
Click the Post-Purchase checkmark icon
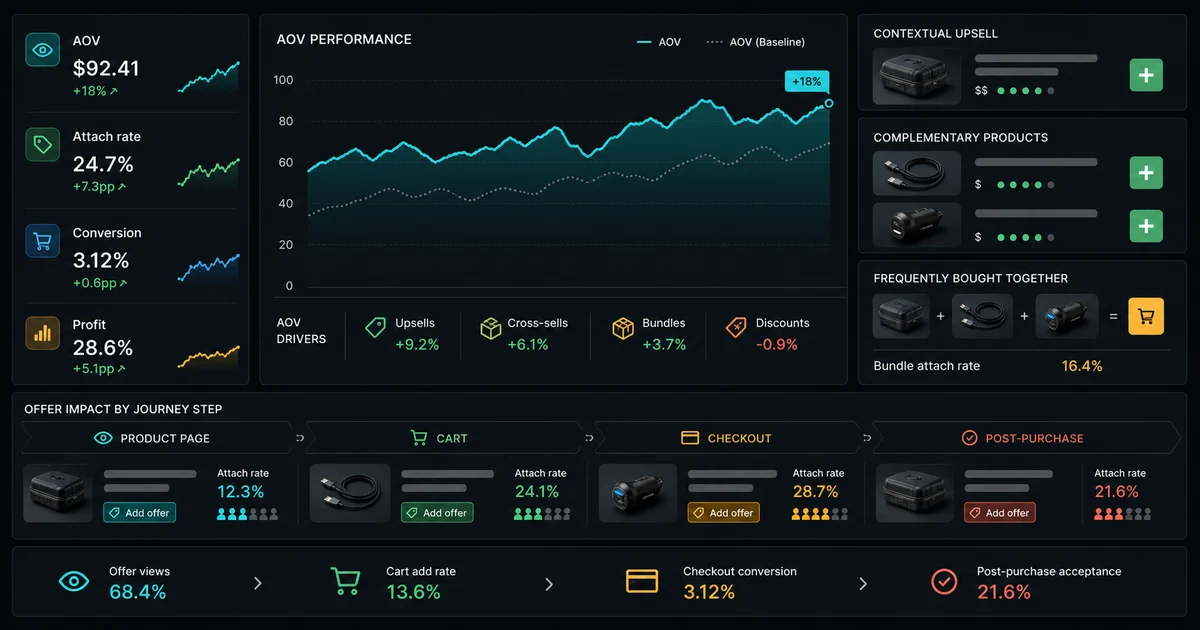point(969,438)
